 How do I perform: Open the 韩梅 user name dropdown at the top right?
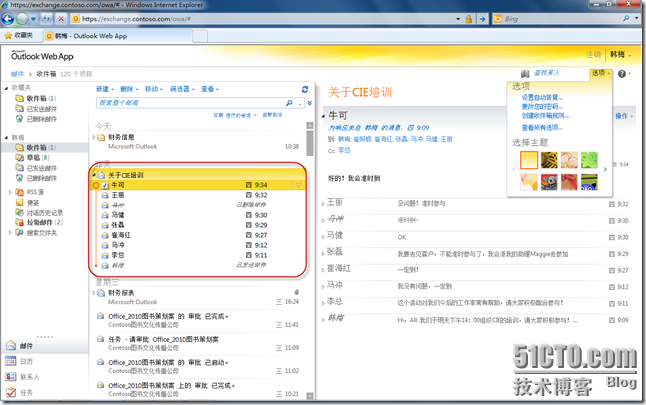coord(620,54)
